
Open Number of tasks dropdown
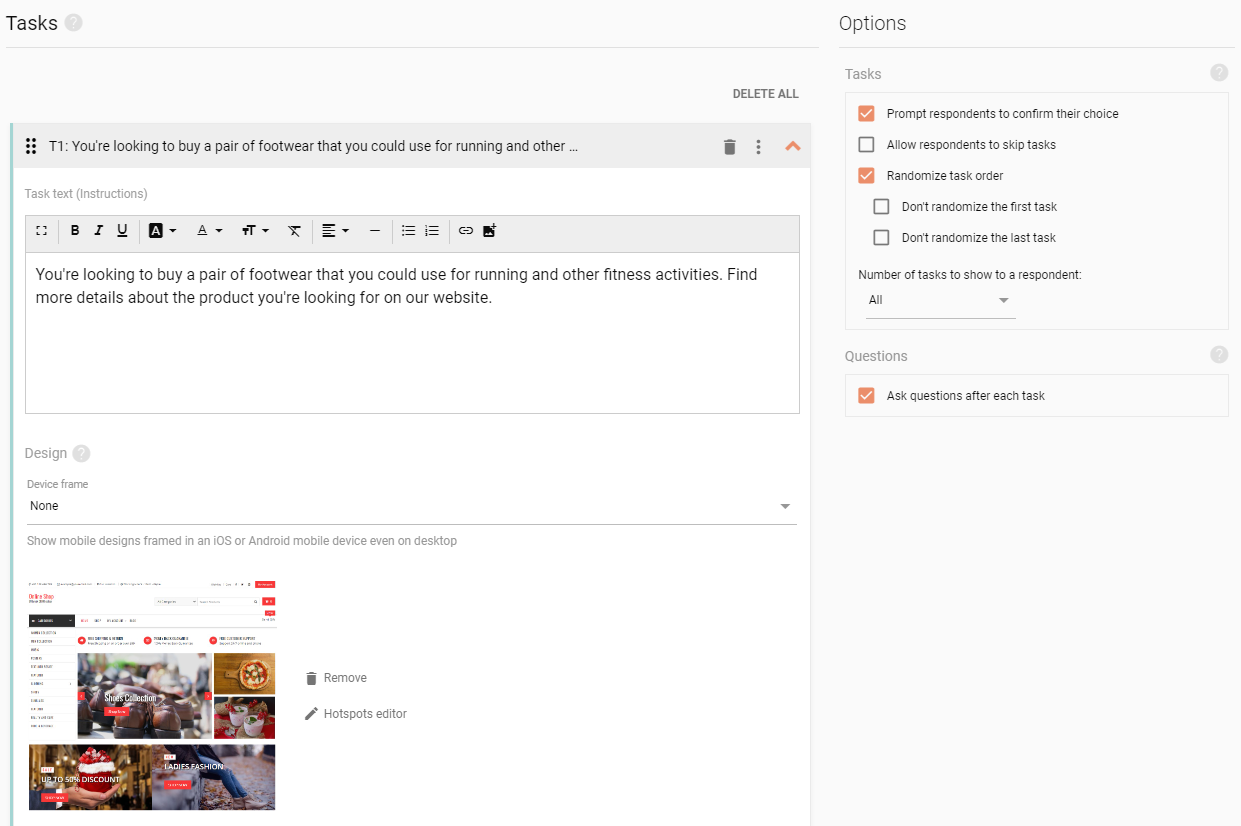coord(940,300)
